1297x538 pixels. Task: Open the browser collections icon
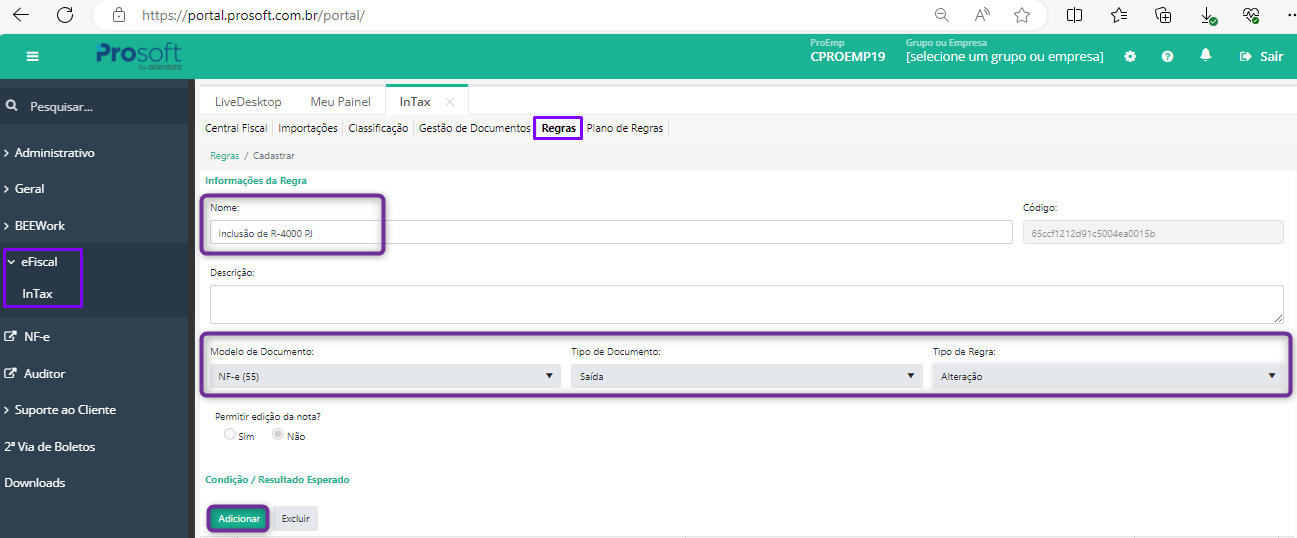(x=1163, y=15)
